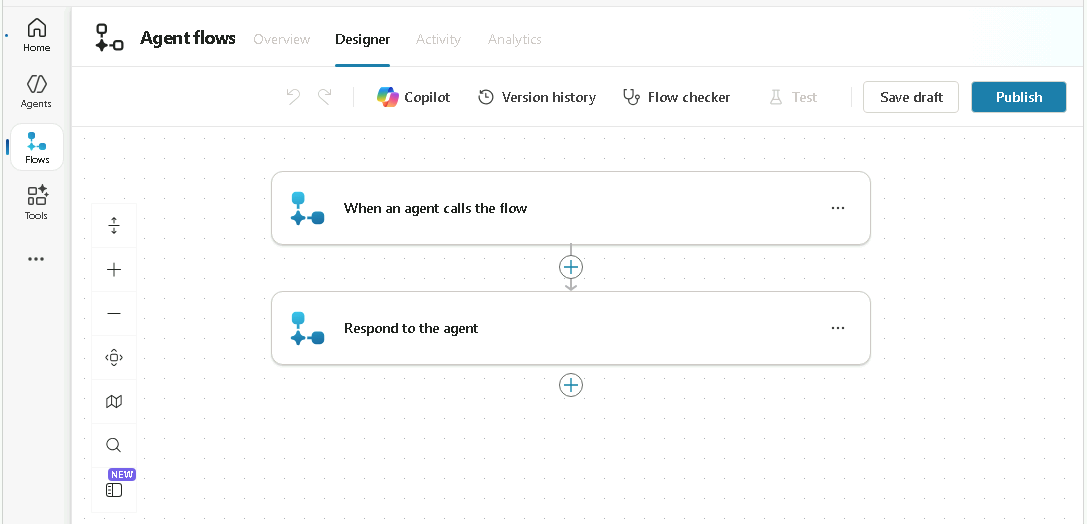Select the 'Respond to the agent' card
This screenshot has width=1087, height=524.
point(571,328)
